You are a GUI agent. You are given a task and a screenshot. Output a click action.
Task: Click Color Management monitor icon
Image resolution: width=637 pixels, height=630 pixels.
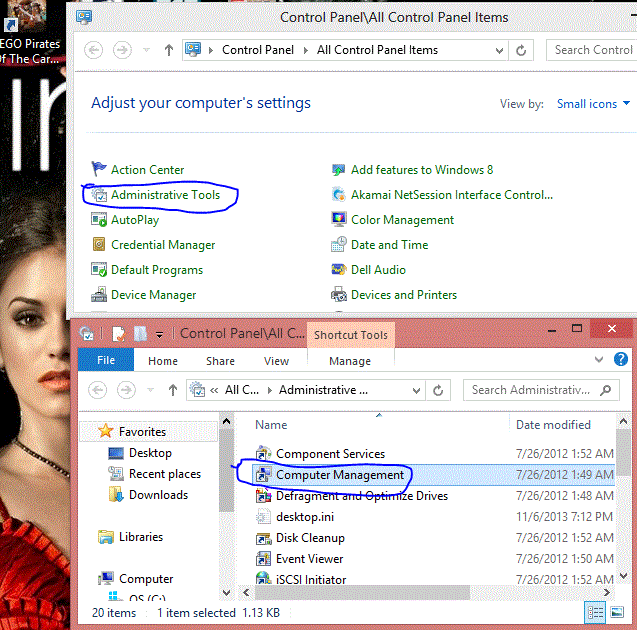(338, 220)
